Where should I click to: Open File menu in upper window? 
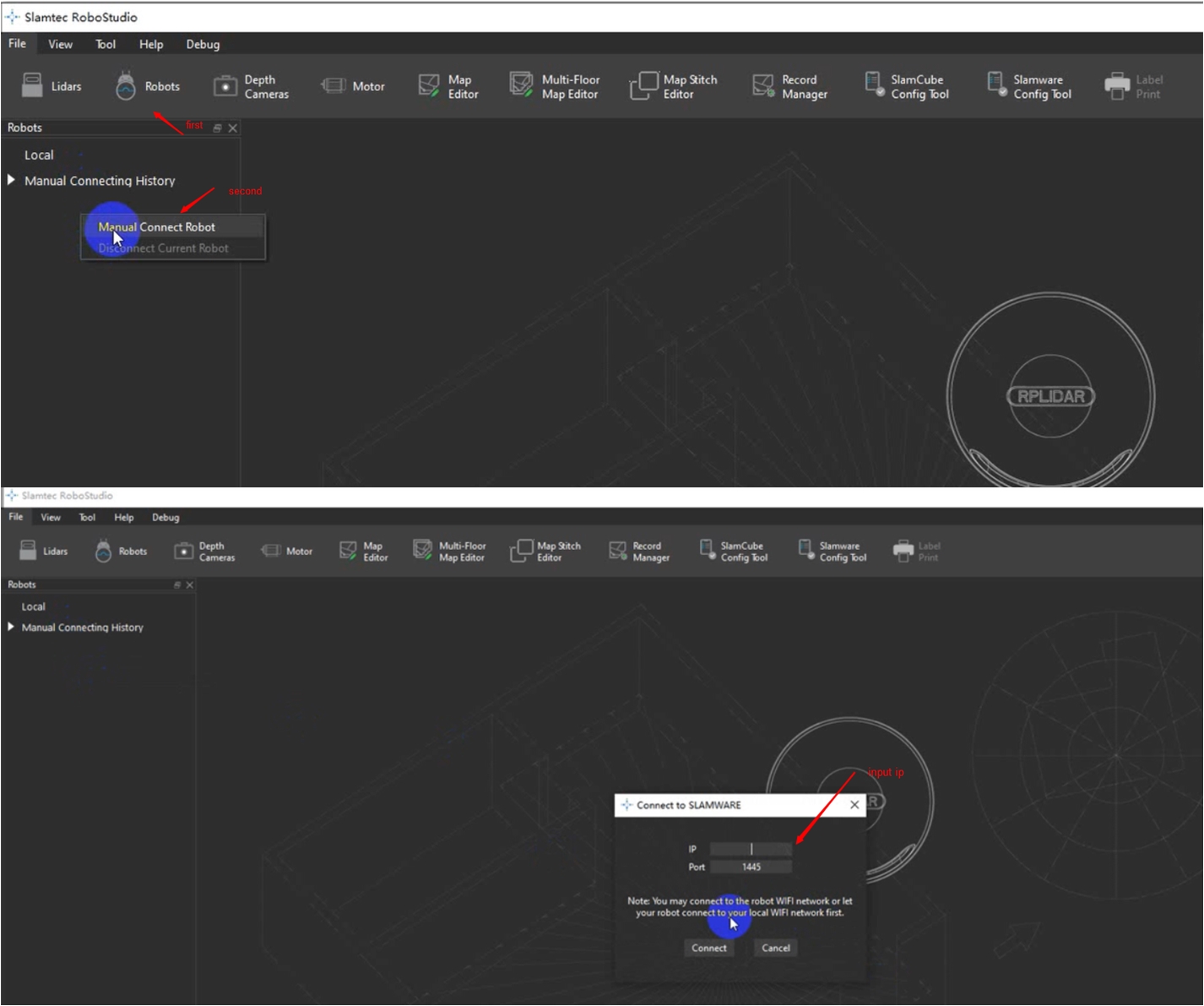coord(17,44)
